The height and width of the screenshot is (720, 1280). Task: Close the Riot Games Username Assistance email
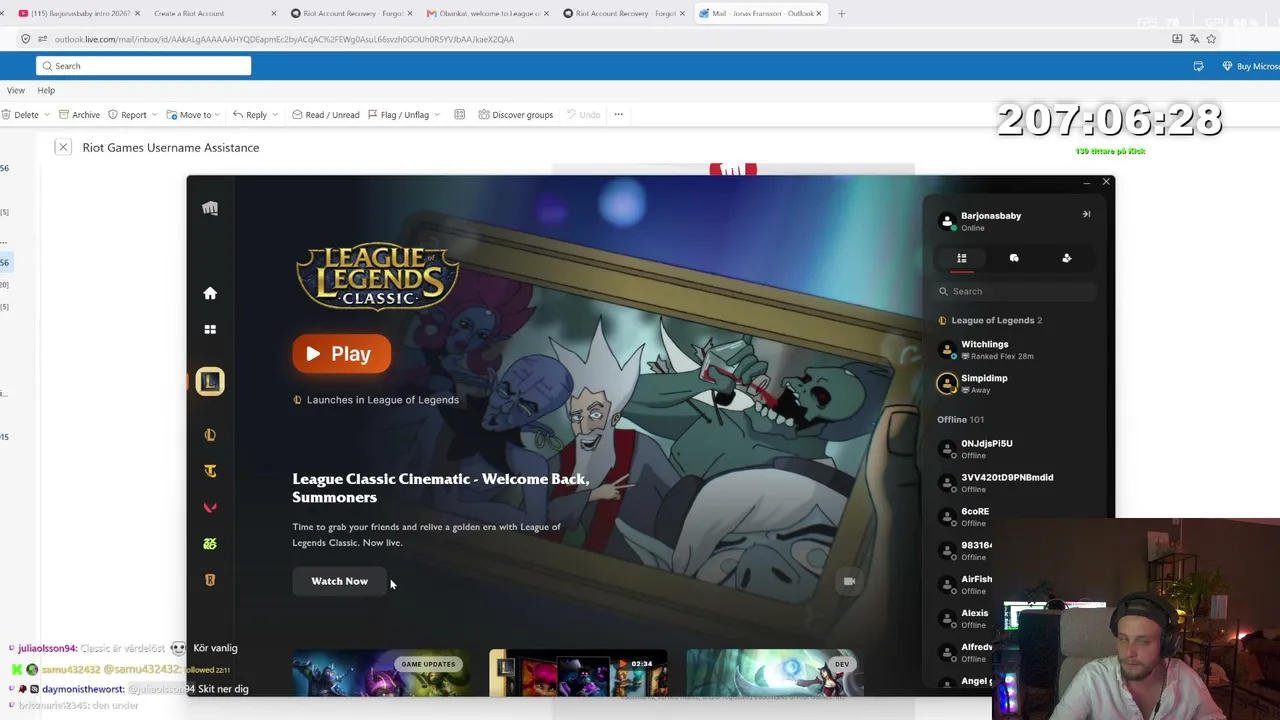(x=63, y=147)
